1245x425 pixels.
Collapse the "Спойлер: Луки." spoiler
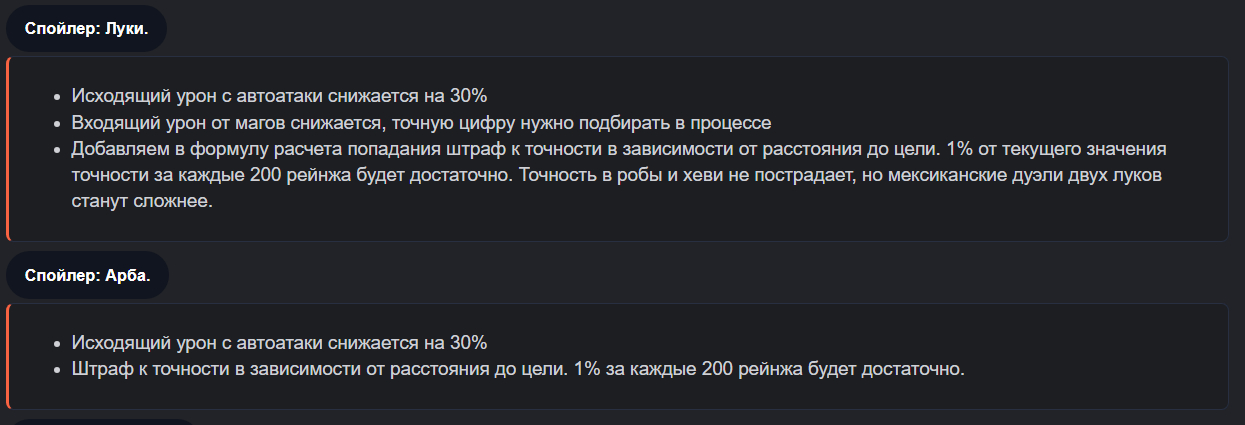point(86,28)
